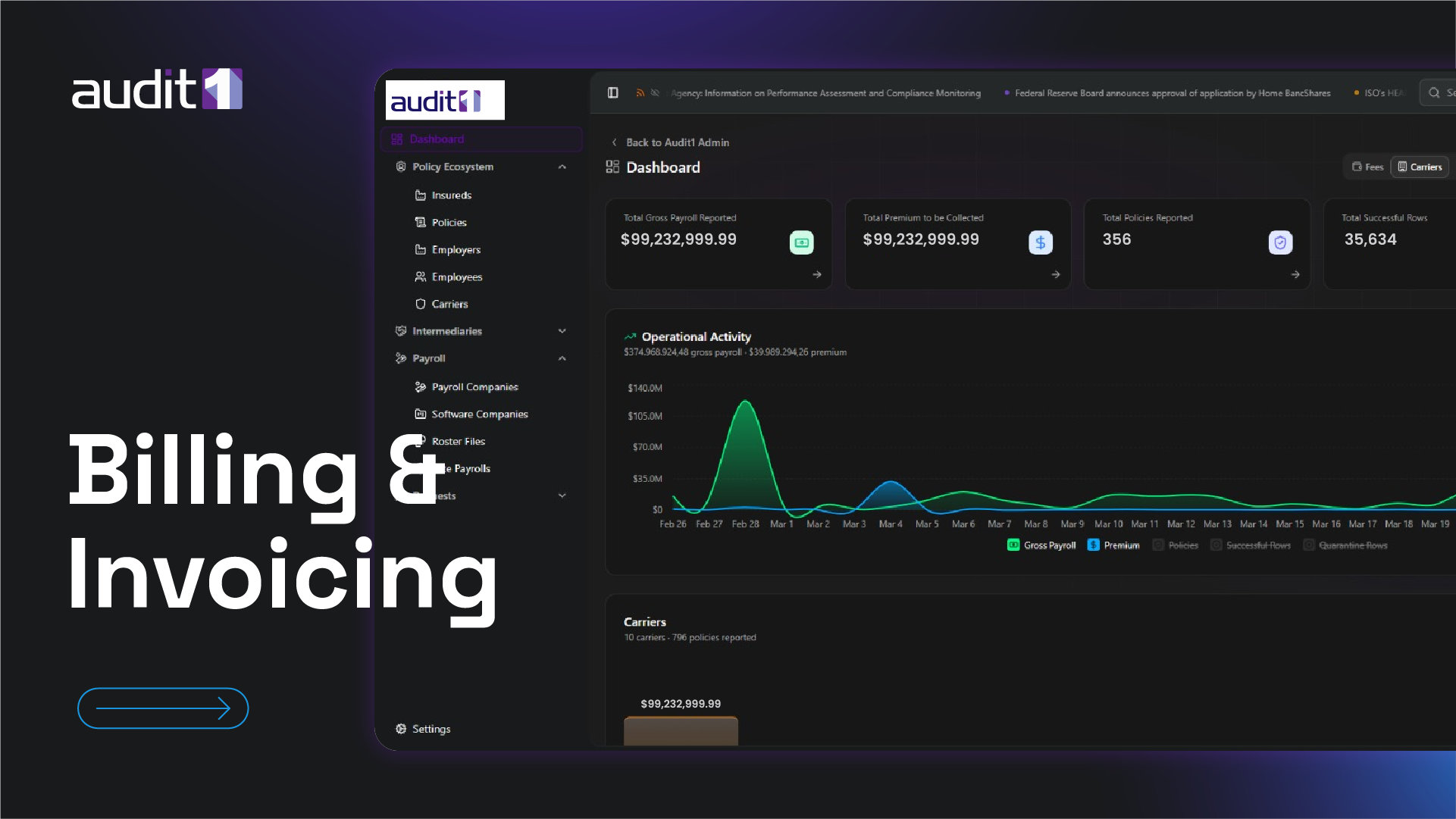1456x819 pixels.
Task: Switch to the Fees tab
Action: point(1367,167)
